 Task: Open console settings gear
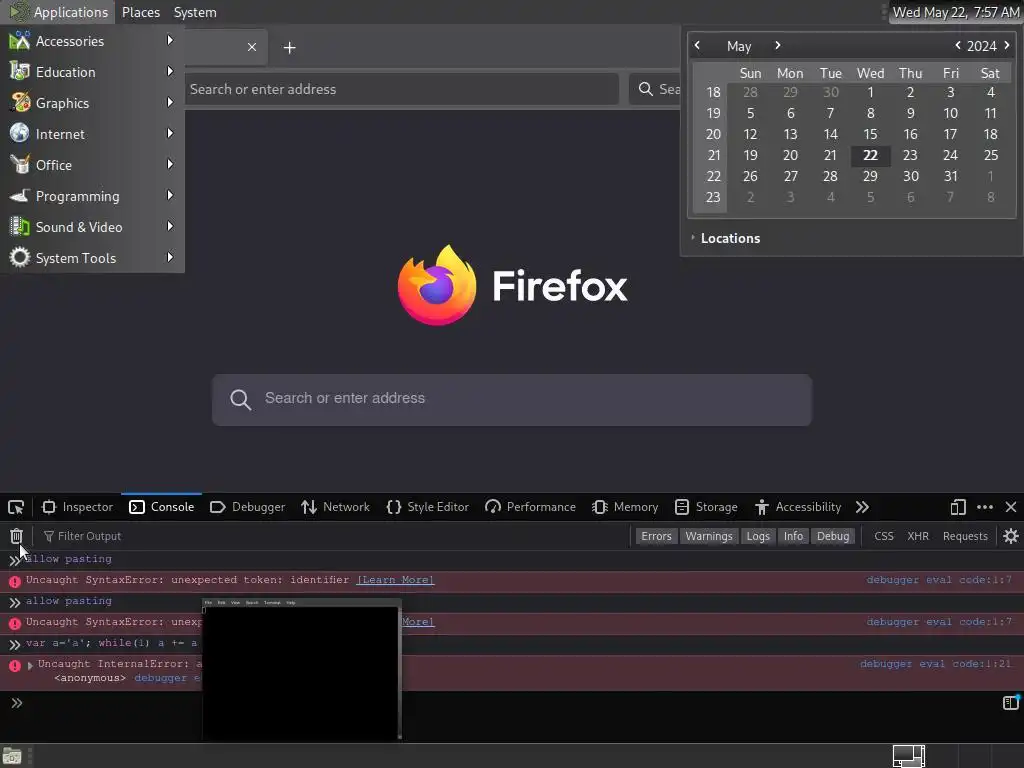1011,536
